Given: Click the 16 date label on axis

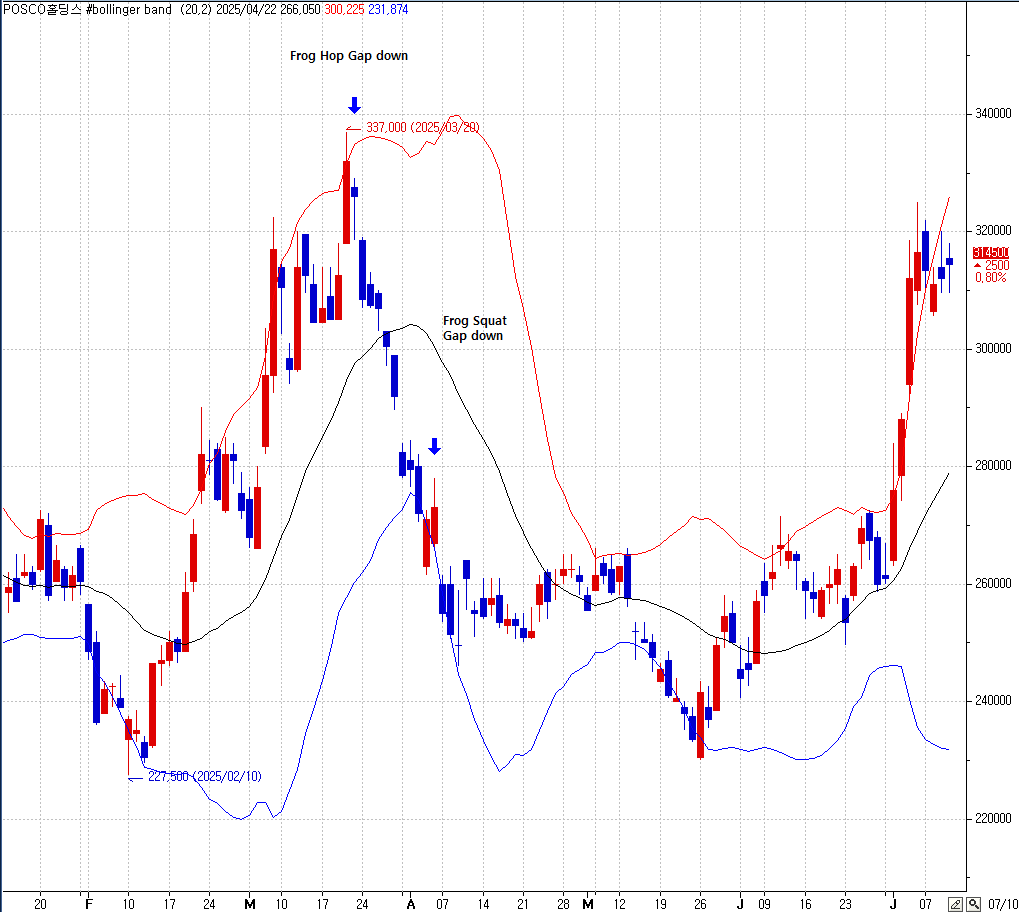Looking at the screenshot, I should click(805, 904).
